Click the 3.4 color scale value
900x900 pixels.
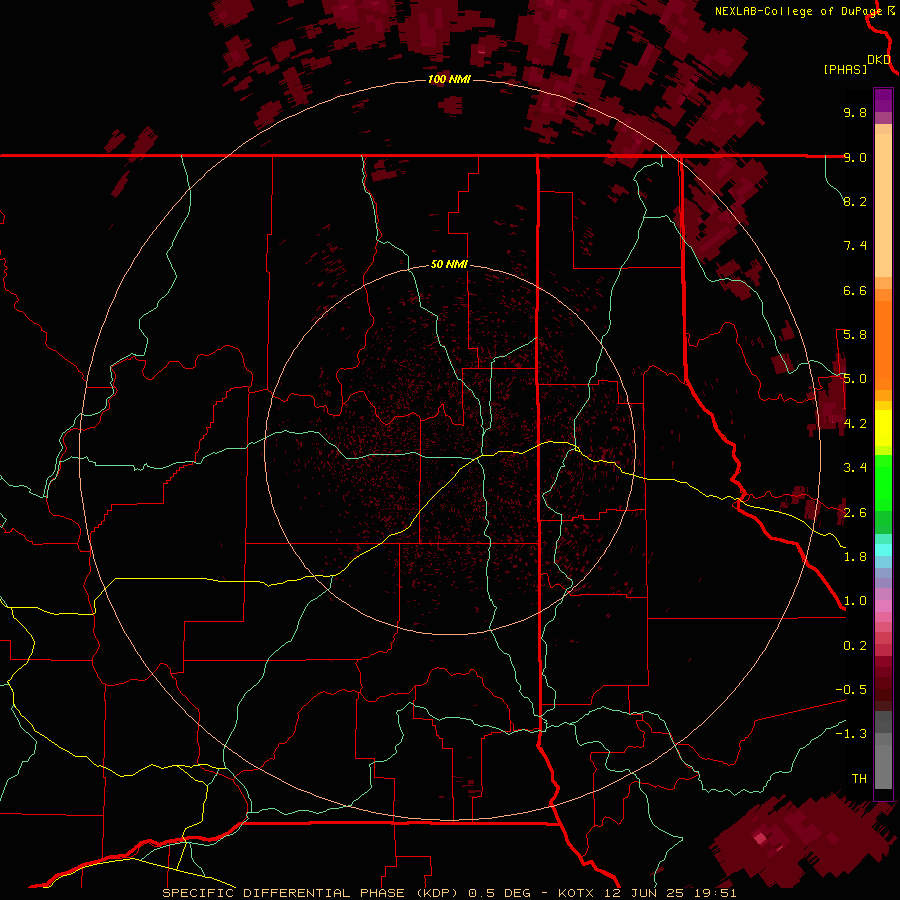(x=855, y=468)
